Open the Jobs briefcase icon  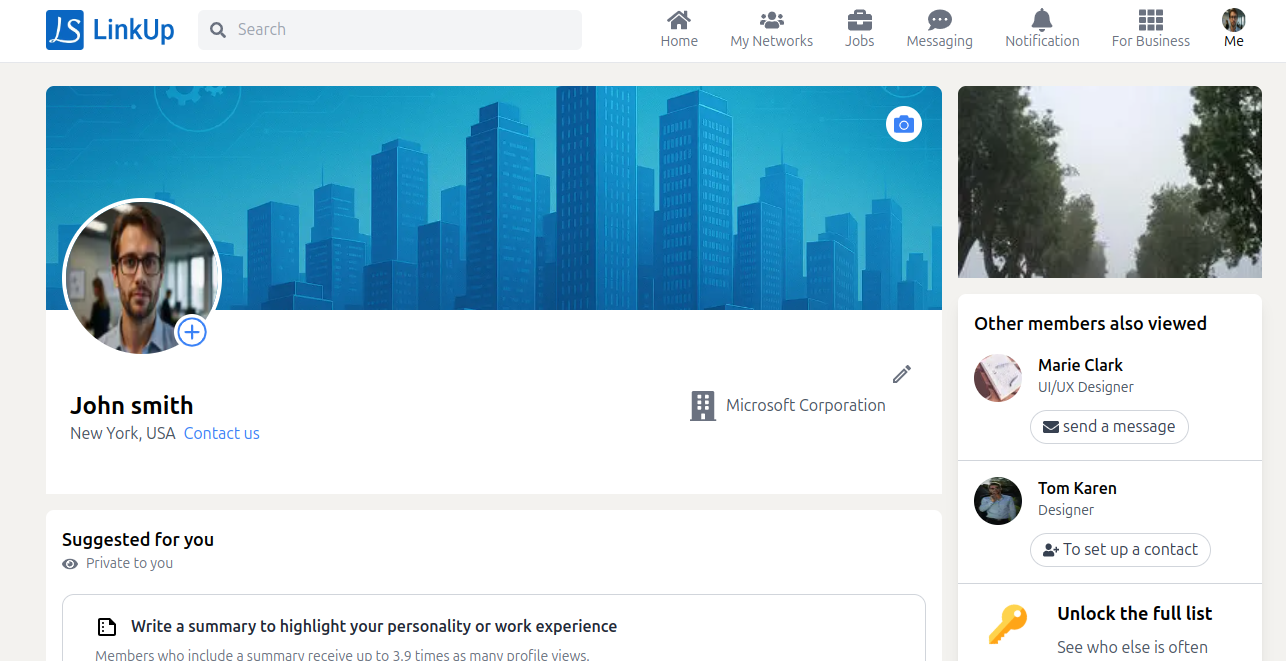859,21
